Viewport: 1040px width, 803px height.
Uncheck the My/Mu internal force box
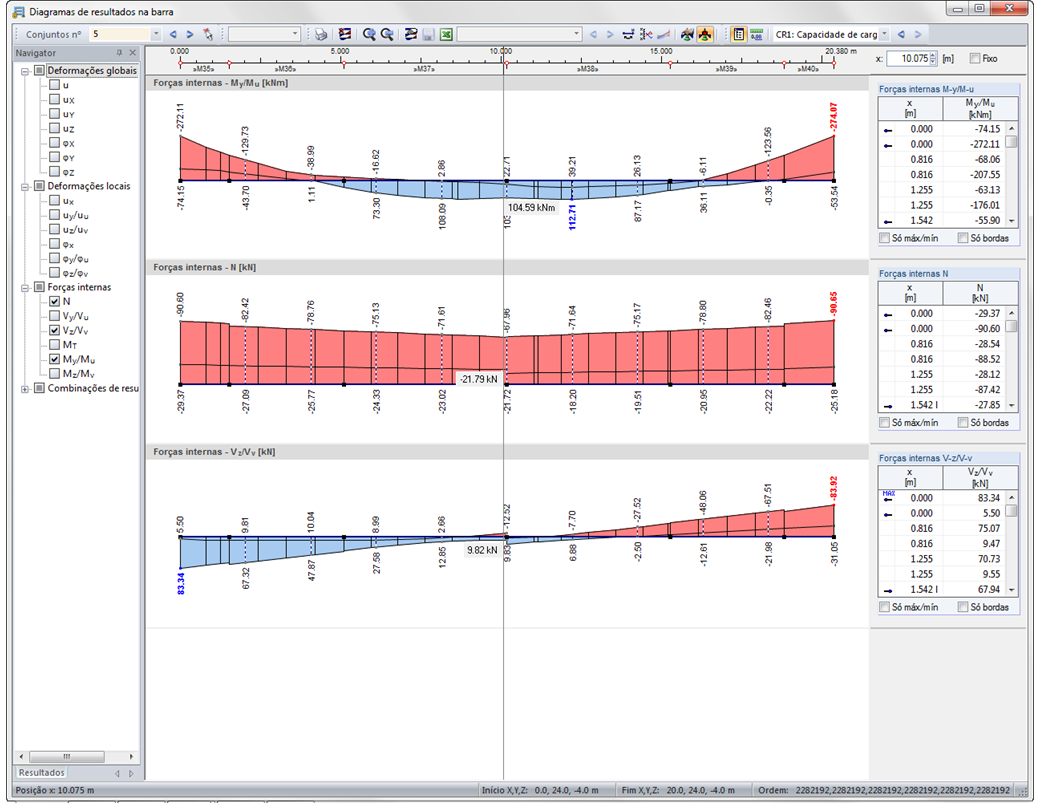(54, 359)
